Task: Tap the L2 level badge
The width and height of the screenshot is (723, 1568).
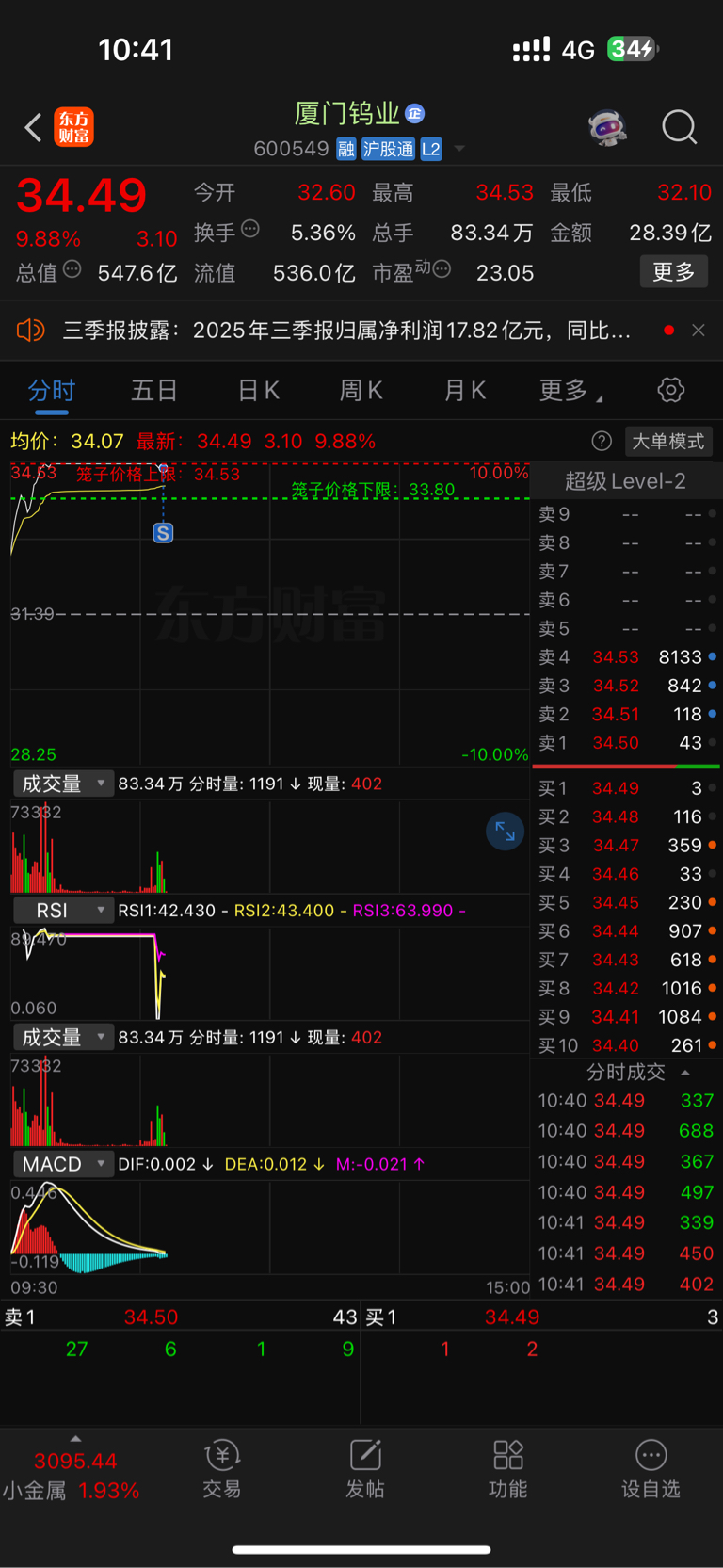Action: coord(431,149)
